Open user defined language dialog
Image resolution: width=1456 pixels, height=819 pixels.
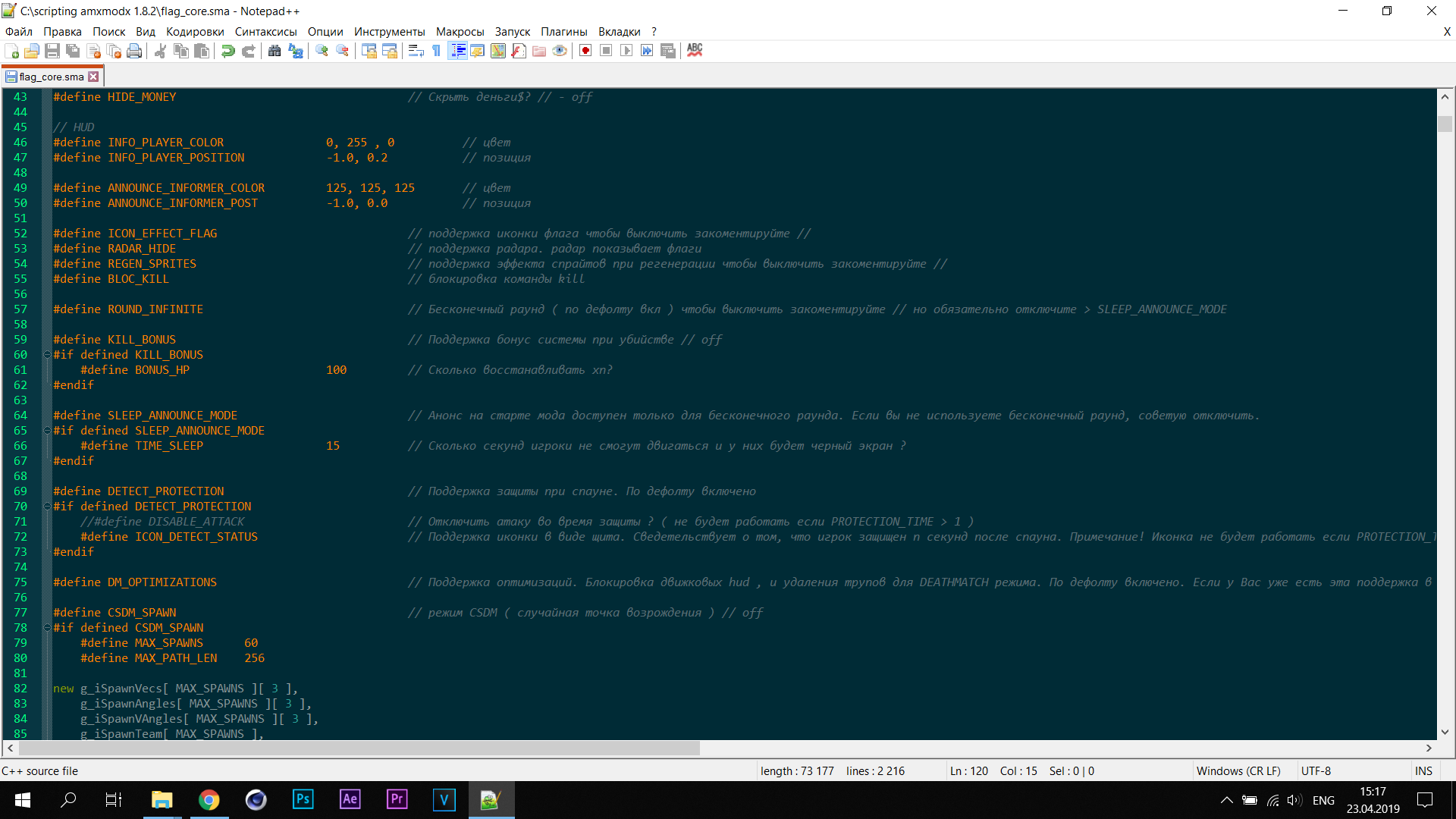(x=478, y=51)
